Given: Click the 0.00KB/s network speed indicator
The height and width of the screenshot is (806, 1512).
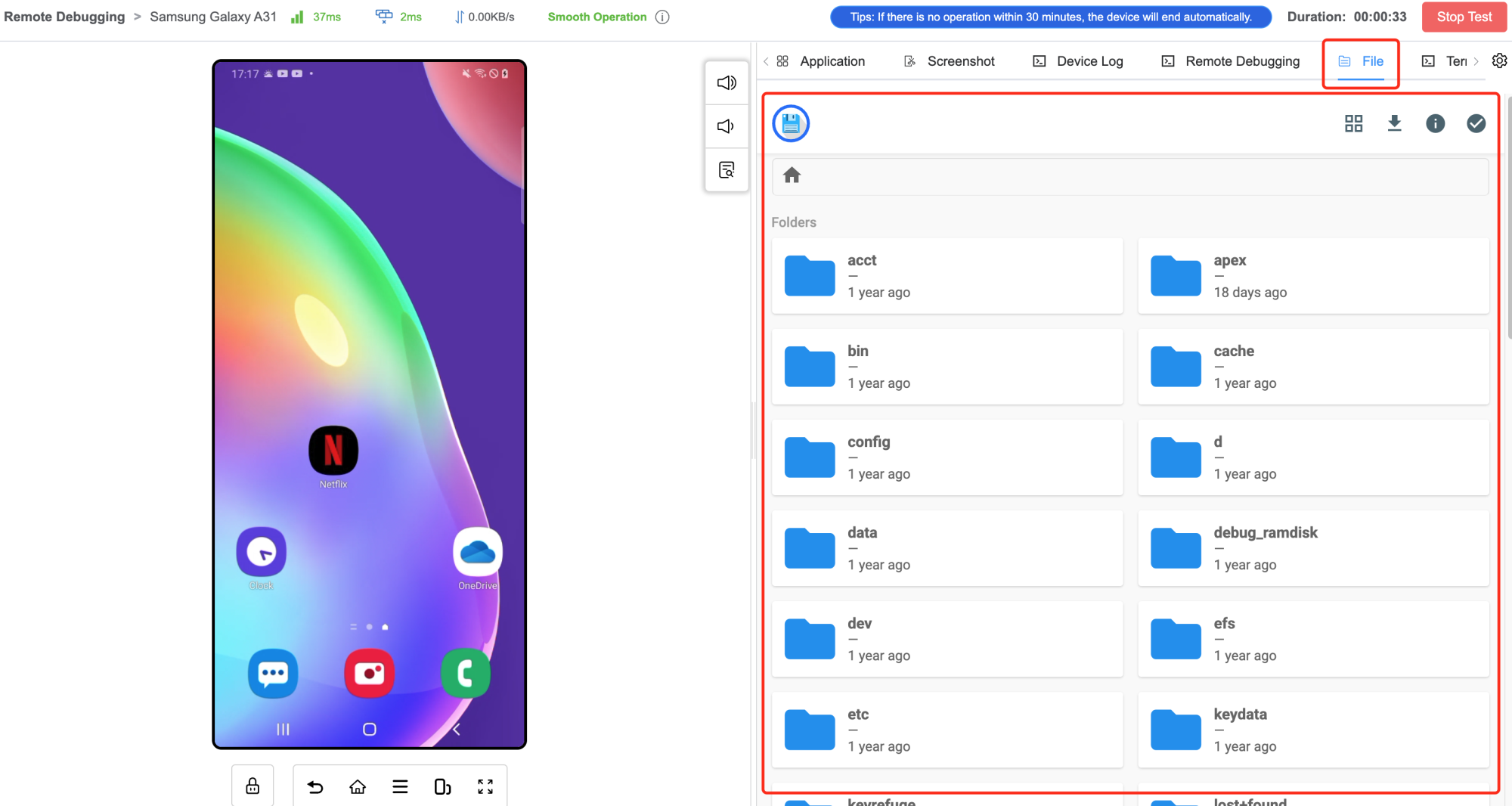Looking at the screenshot, I should [x=485, y=17].
